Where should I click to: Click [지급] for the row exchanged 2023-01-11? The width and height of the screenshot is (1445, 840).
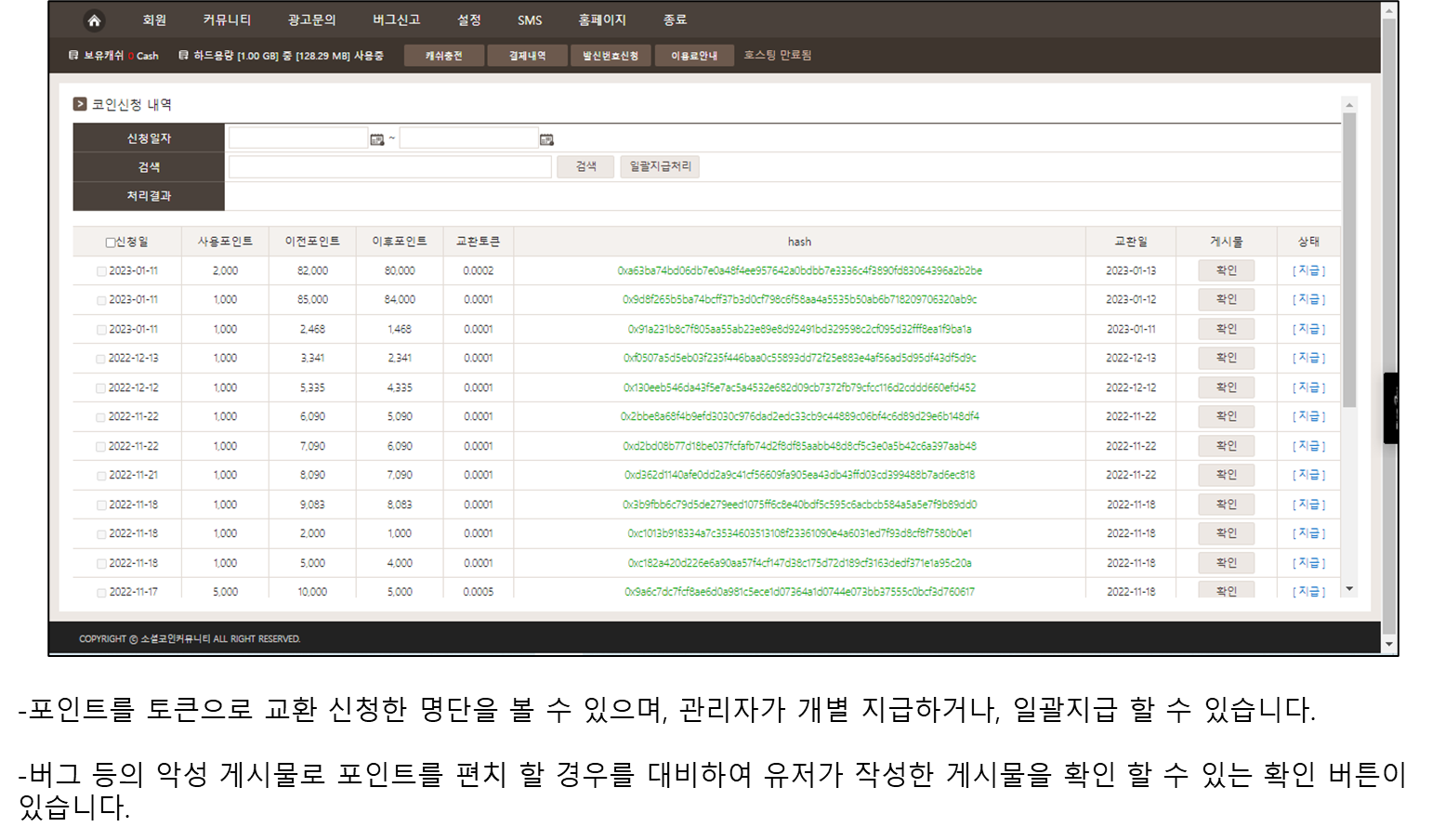1308,329
